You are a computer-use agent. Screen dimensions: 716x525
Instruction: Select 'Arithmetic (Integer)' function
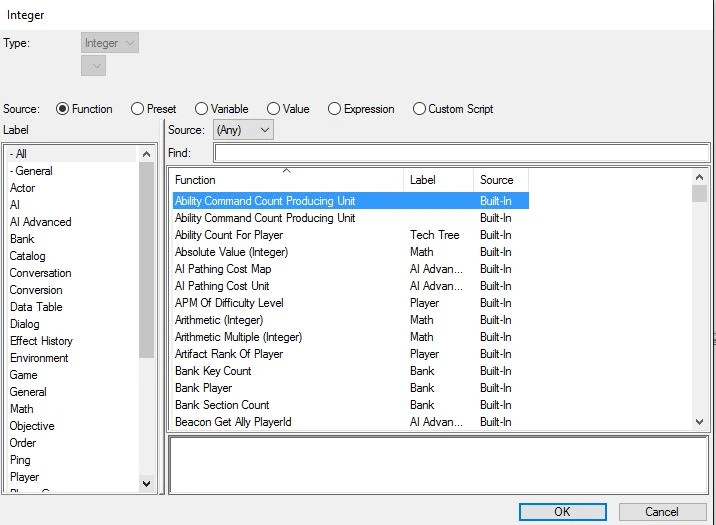(351, 320)
